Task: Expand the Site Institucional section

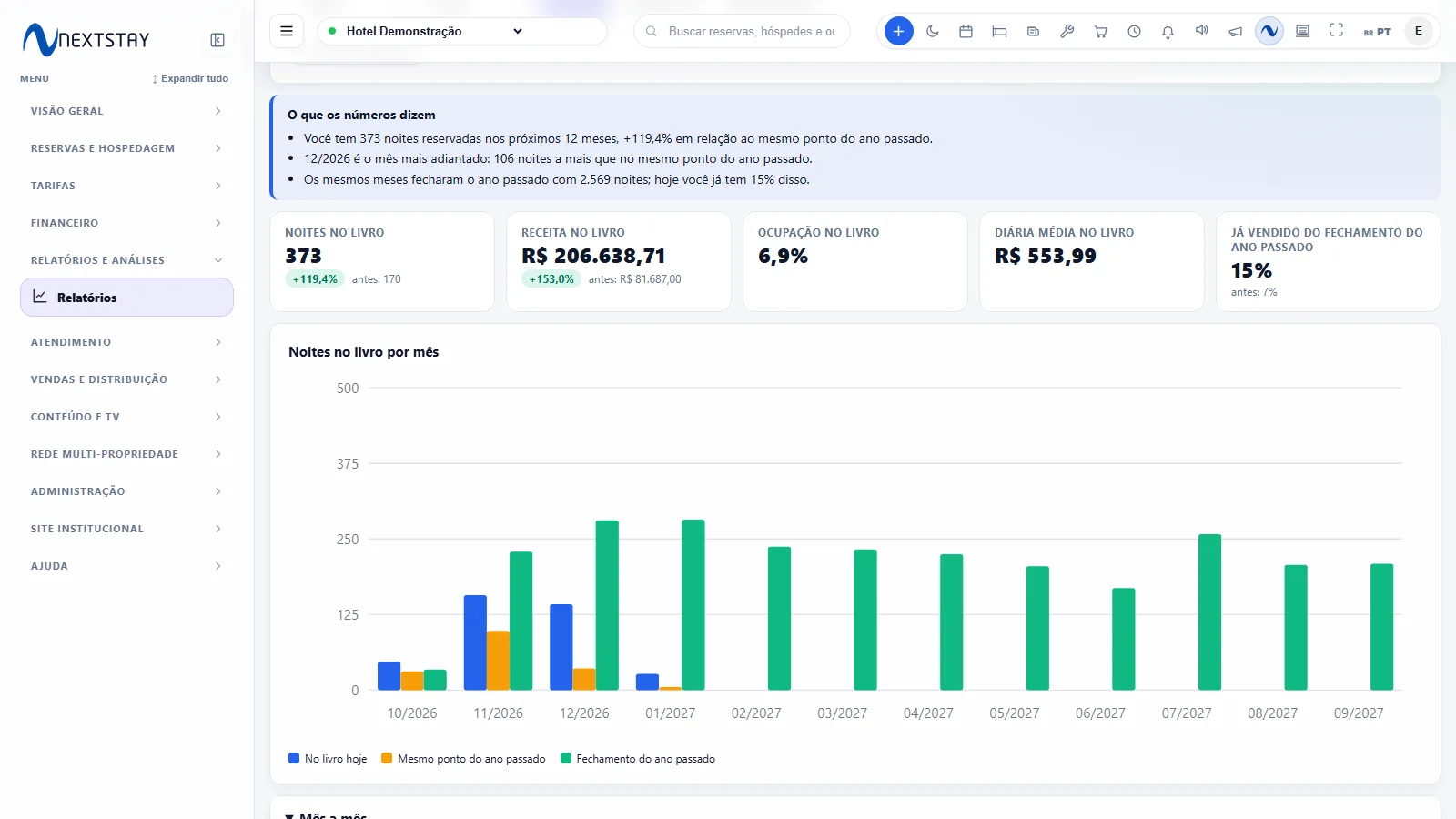Action: [126, 529]
